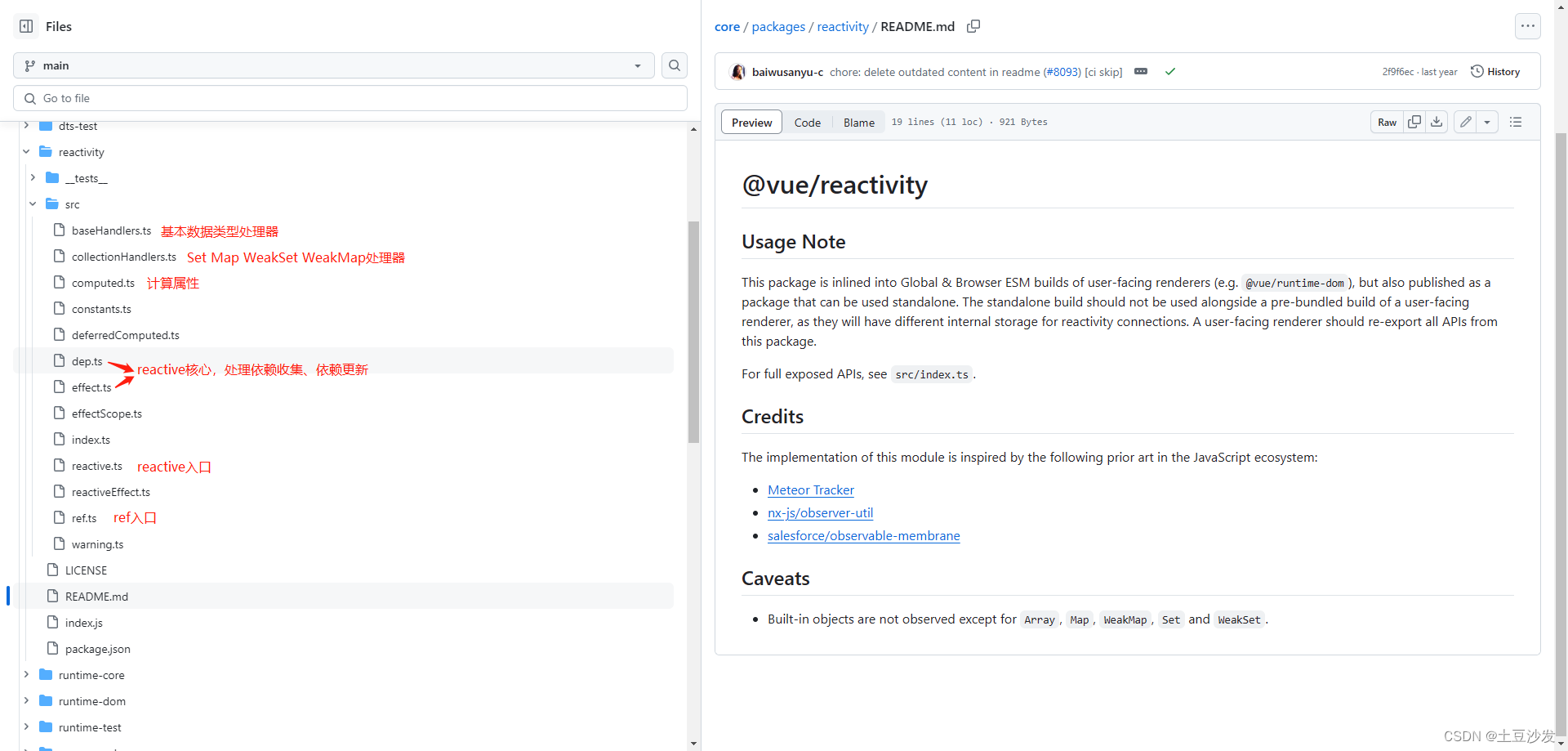
Task: Click the search icon beside branch selector
Action: pyautogui.click(x=675, y=65)
